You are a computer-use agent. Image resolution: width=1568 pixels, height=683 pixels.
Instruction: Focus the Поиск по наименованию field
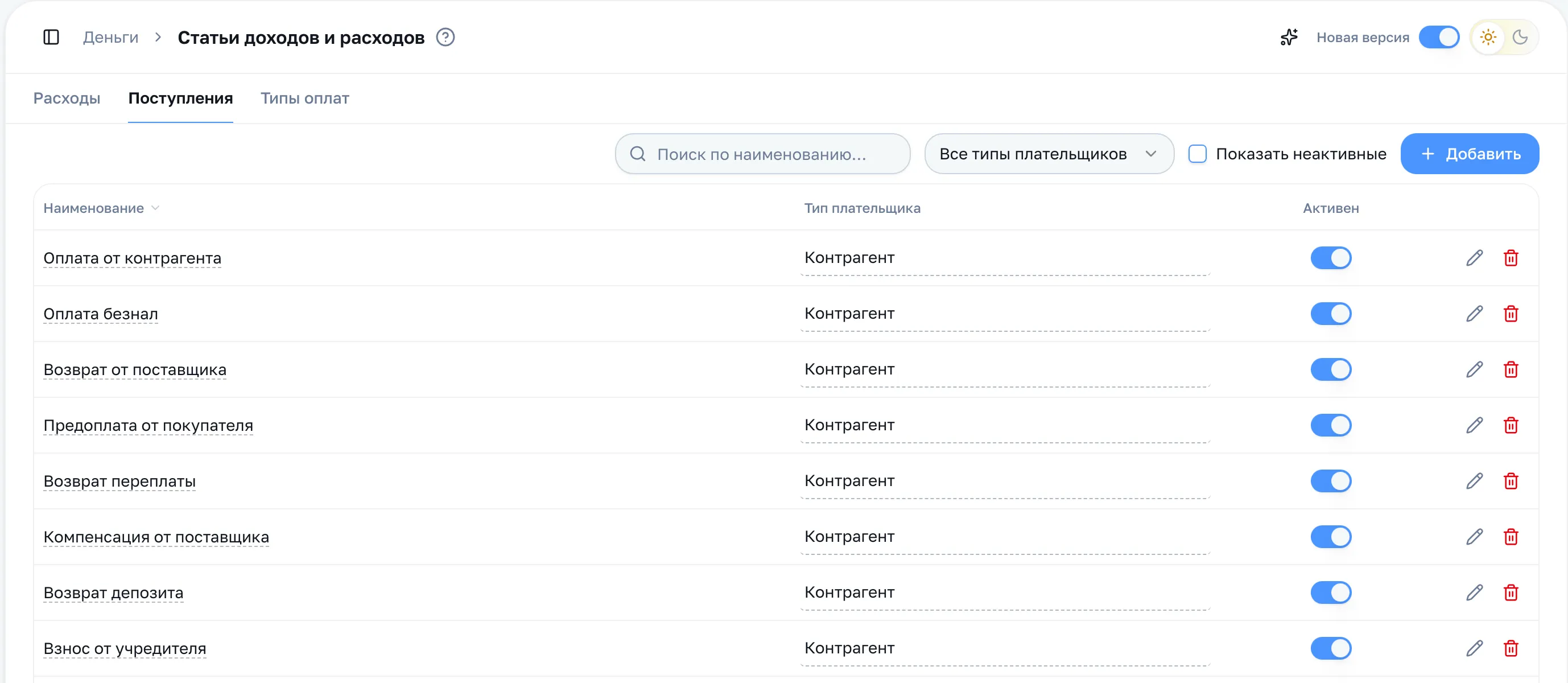762,154
